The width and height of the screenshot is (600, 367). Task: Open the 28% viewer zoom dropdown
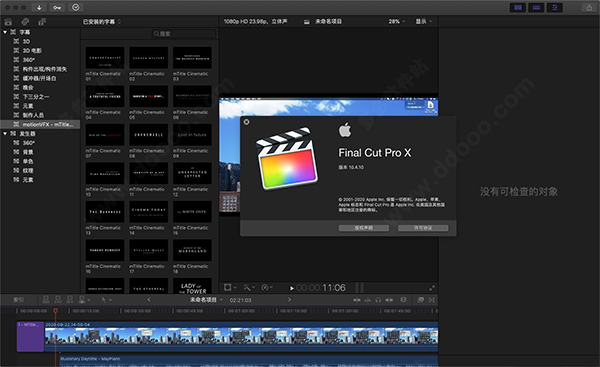[x=397, y=21]
